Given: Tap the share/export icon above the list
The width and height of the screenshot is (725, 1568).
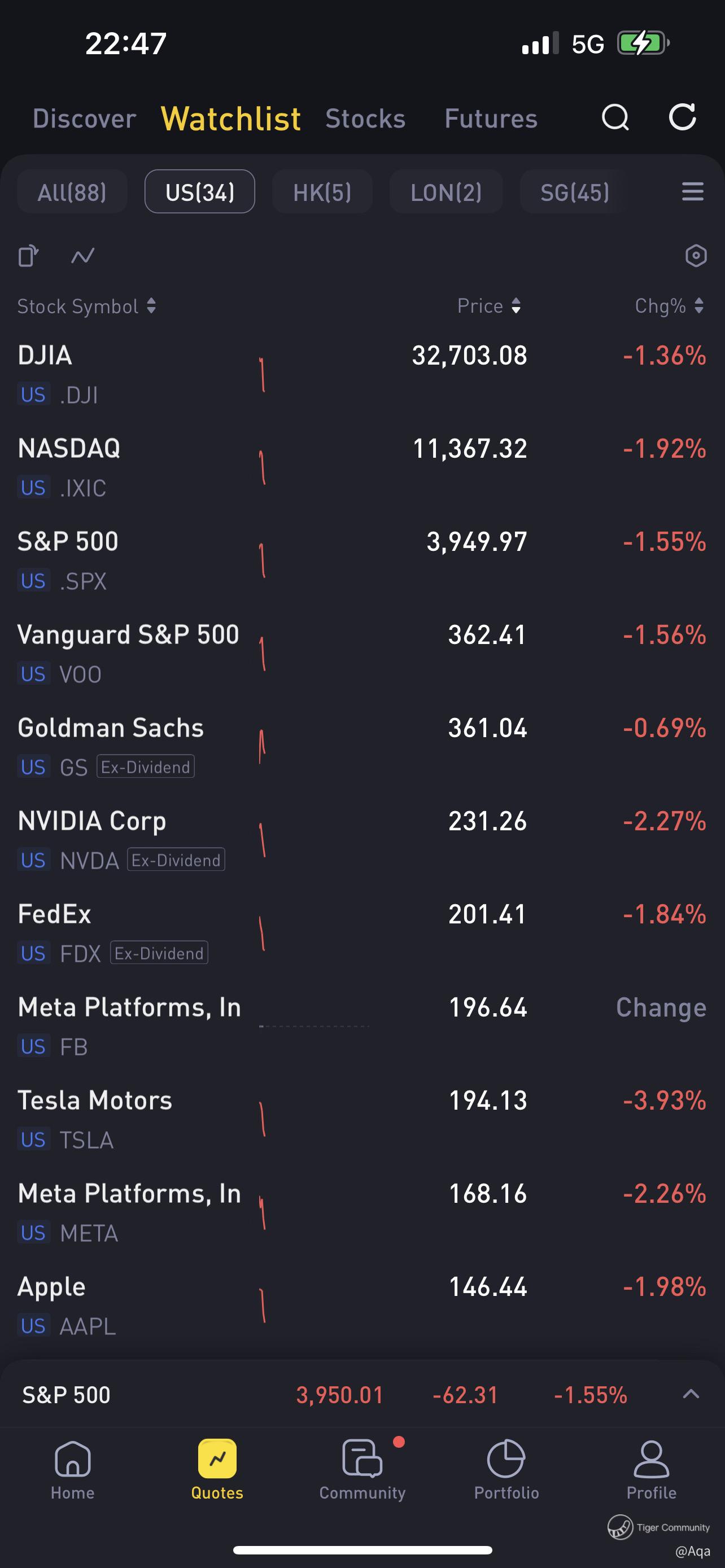Looking at the screenshot, I should 28,256.
